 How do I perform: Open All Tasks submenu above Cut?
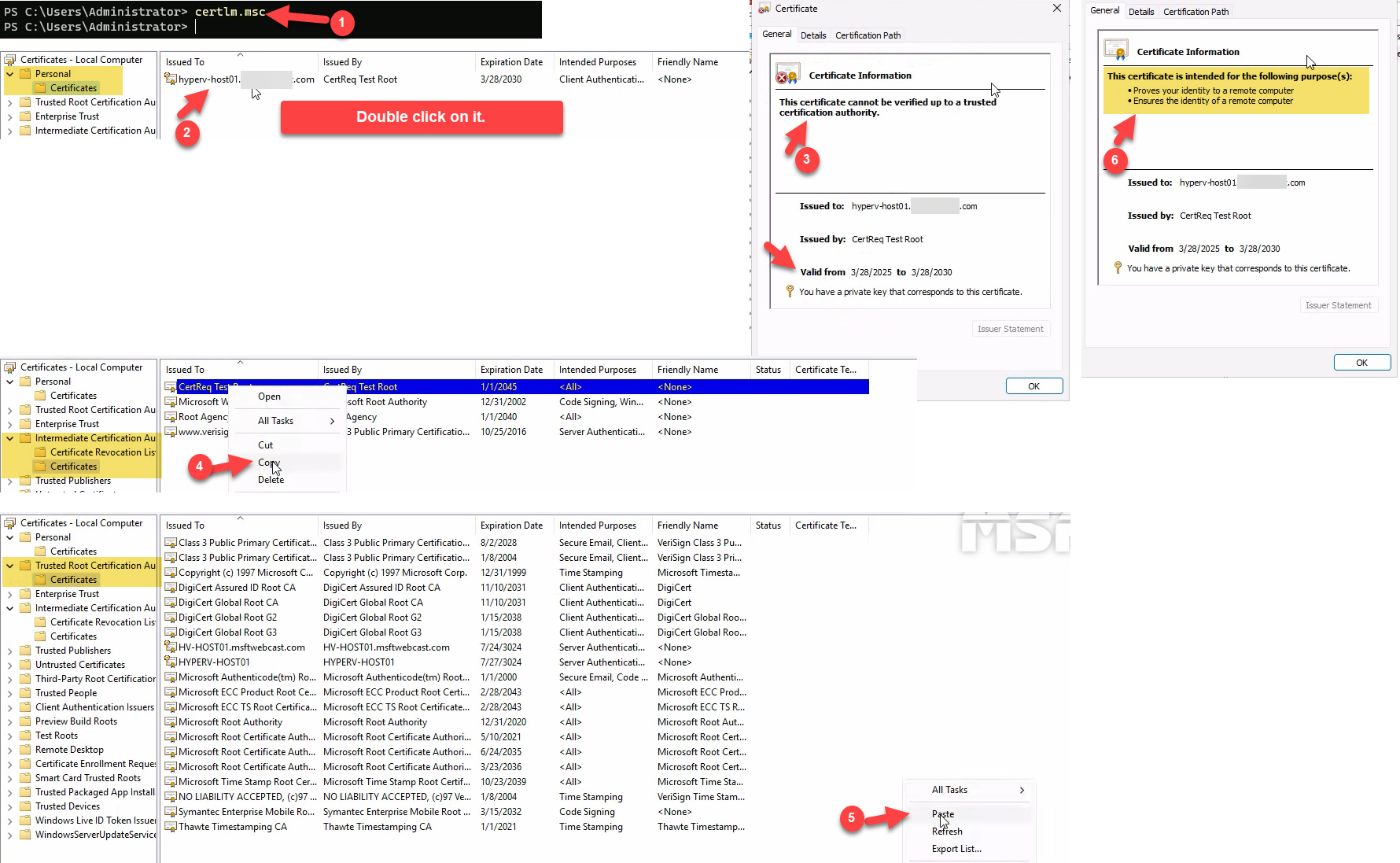pyautogui.click(x=287, y=421)
